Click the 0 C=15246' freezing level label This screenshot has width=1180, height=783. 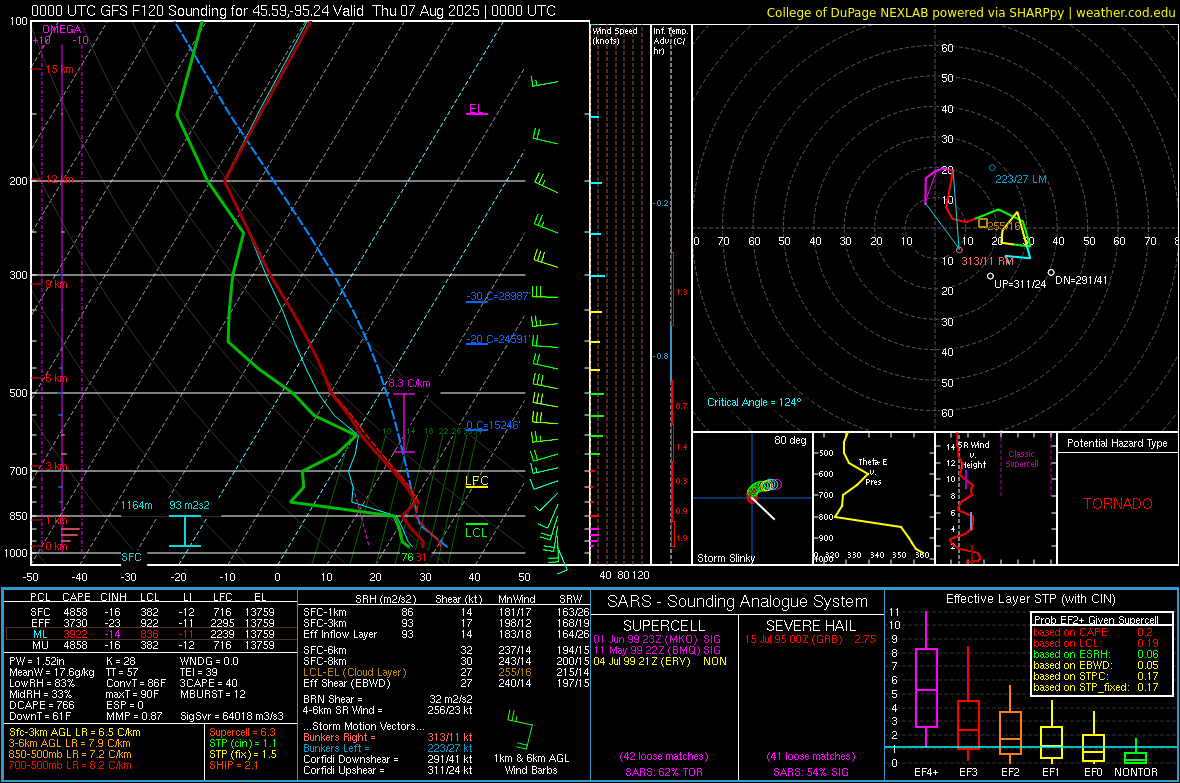click(493, 425)
